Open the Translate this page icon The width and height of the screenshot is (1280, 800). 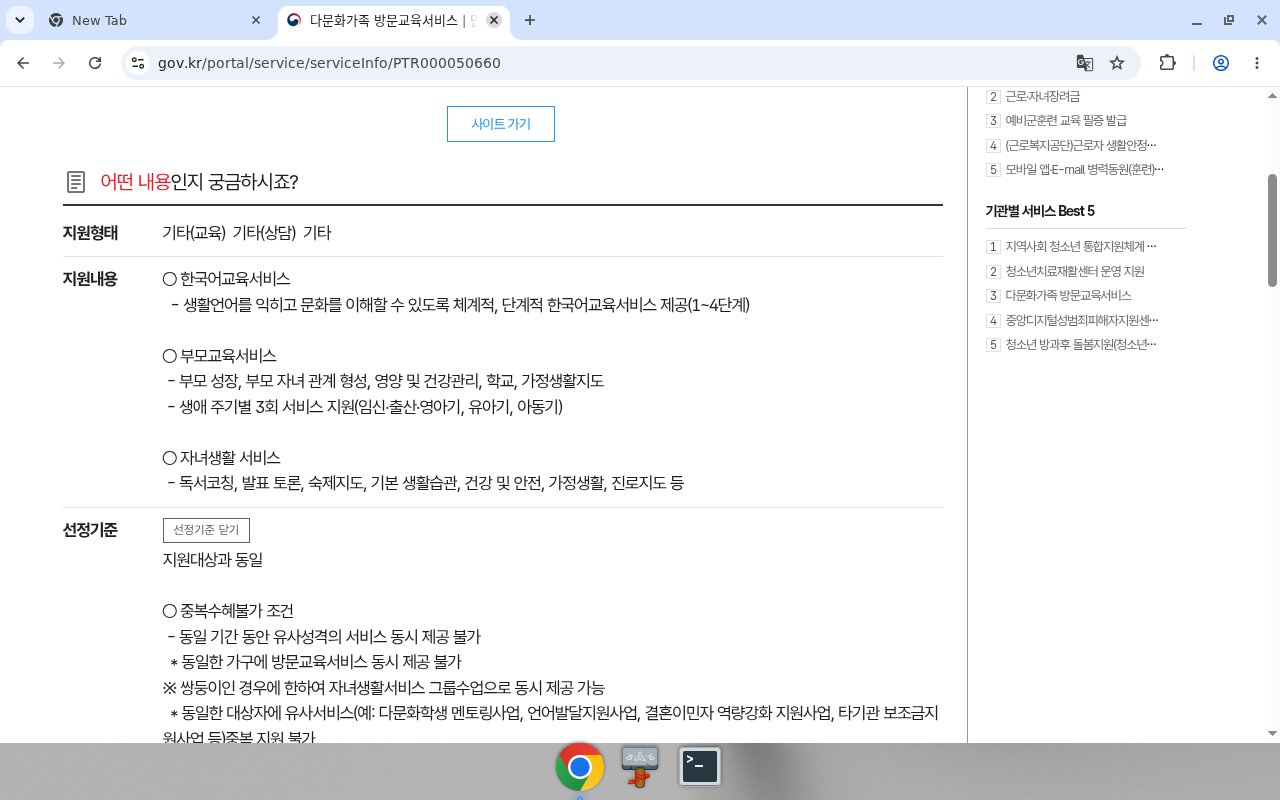1084,63
